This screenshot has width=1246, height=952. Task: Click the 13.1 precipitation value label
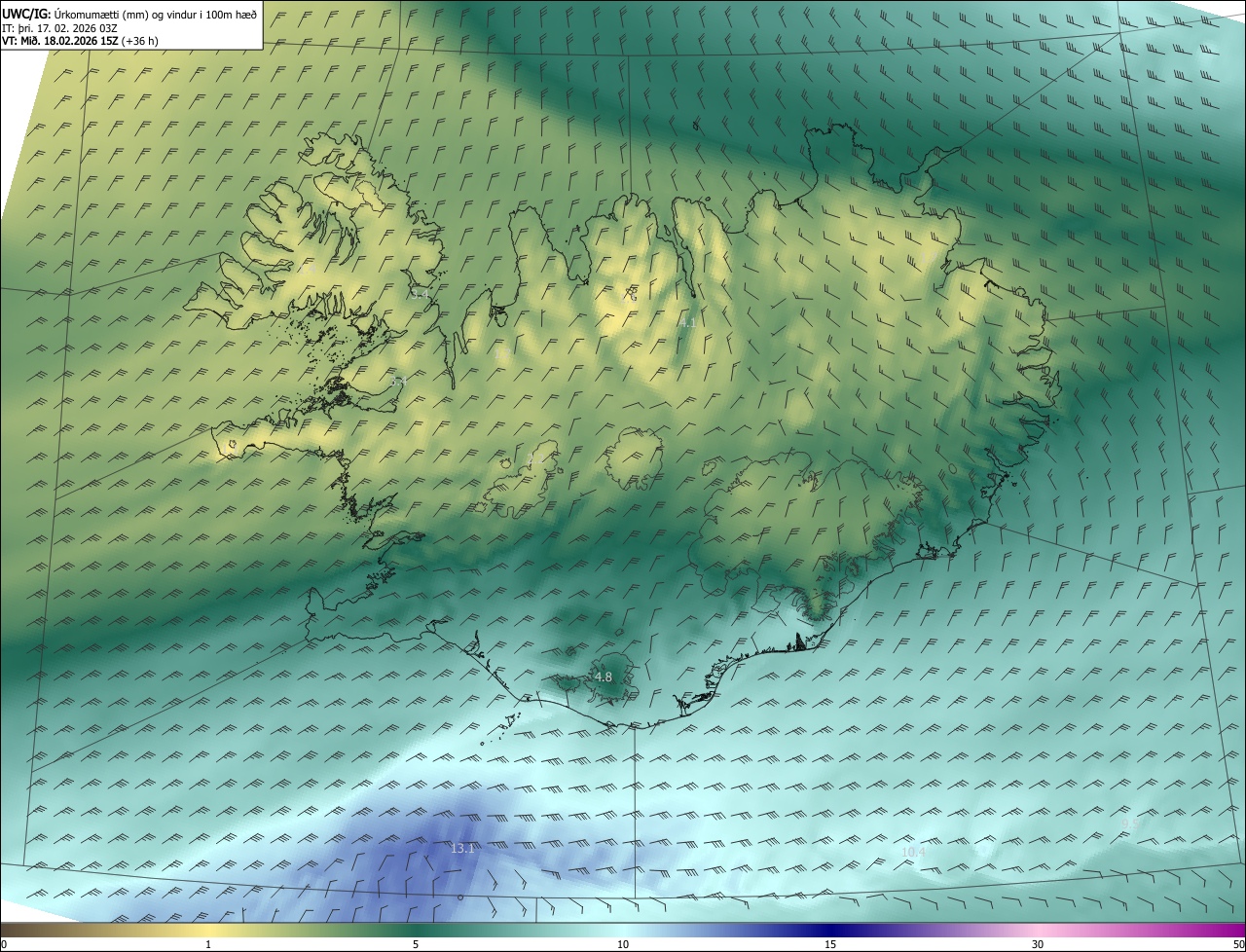point(462,849)
